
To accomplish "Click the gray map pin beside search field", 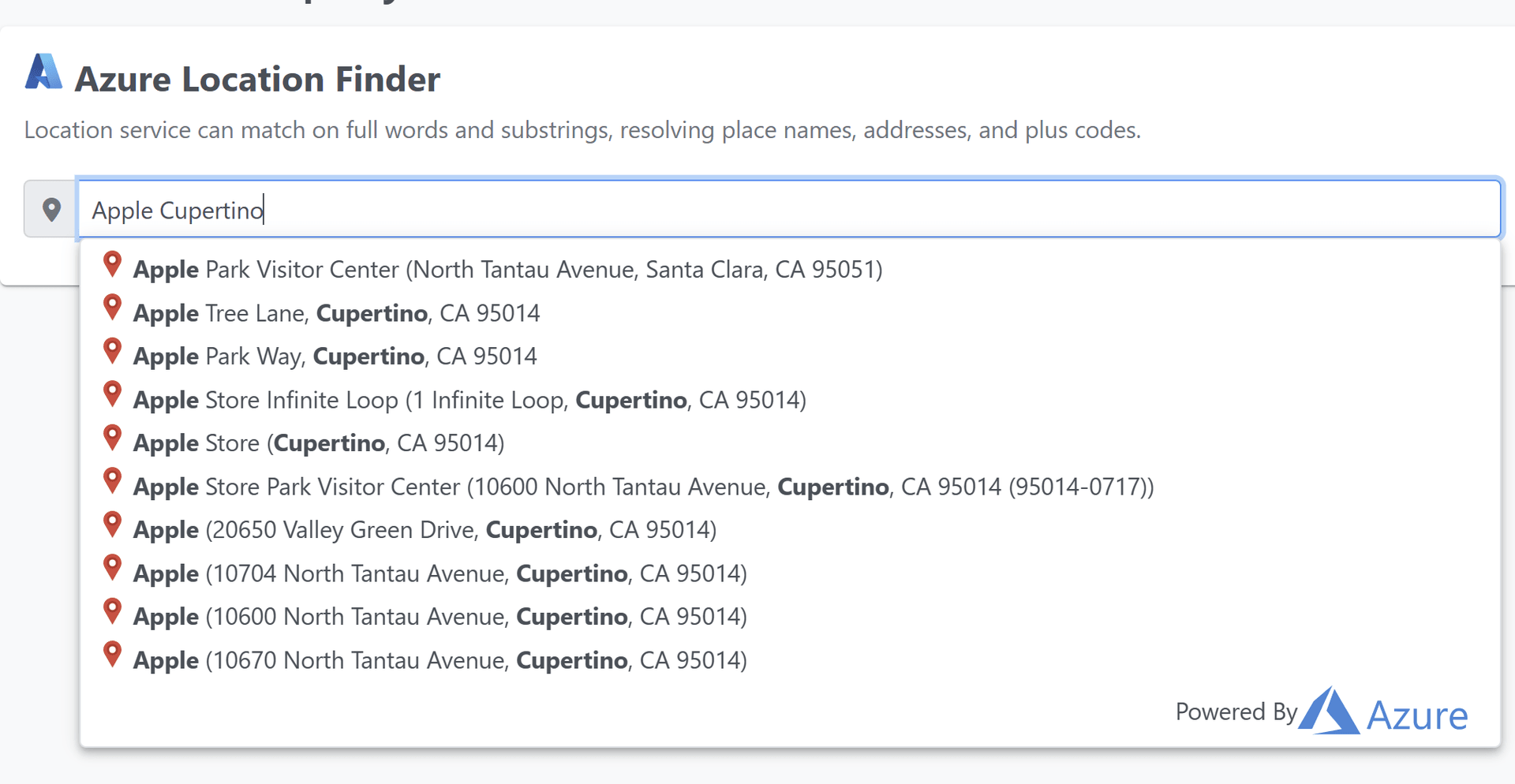I will click(51, 210).
